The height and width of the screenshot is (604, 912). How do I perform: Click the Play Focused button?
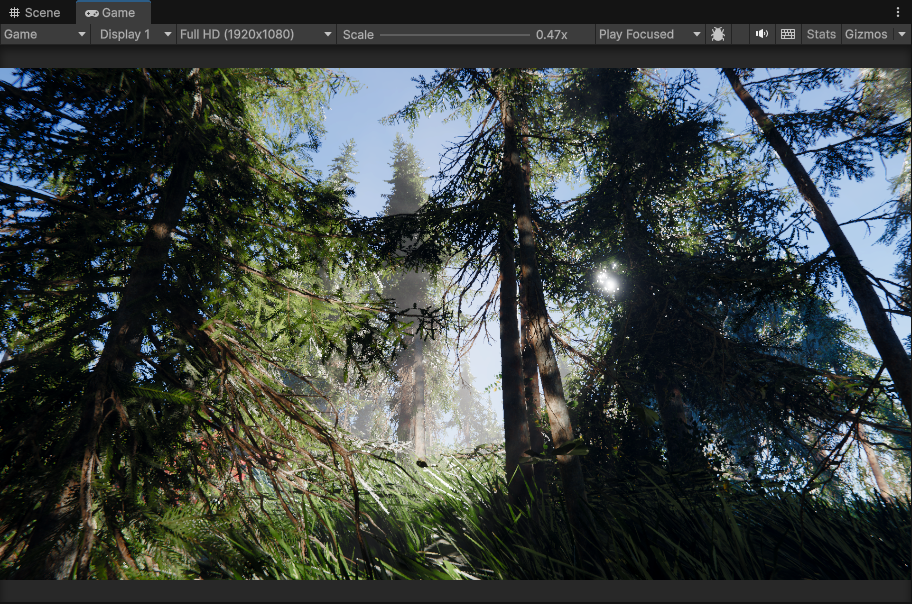pos(637,34)
